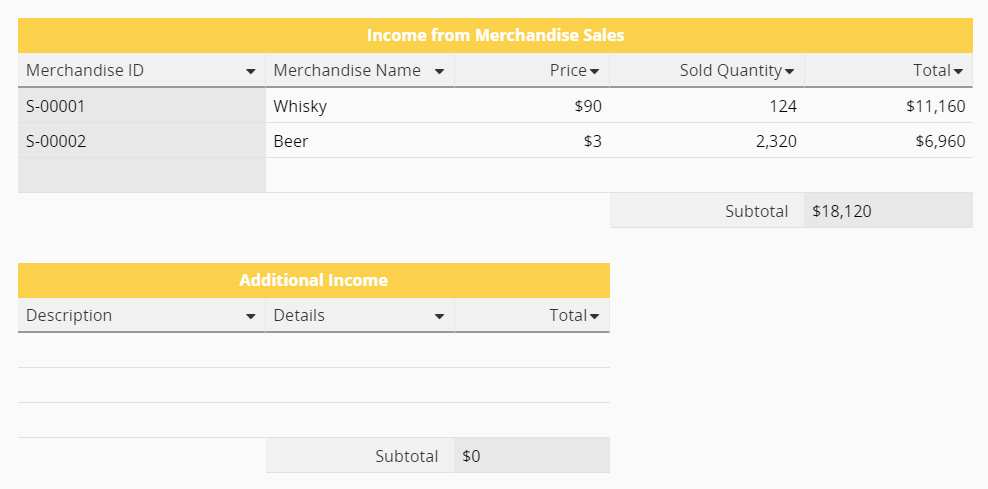Open the Merchandise Name filter dropdown
The height and width of the screenshot is (489, 988).
point(439,72)
